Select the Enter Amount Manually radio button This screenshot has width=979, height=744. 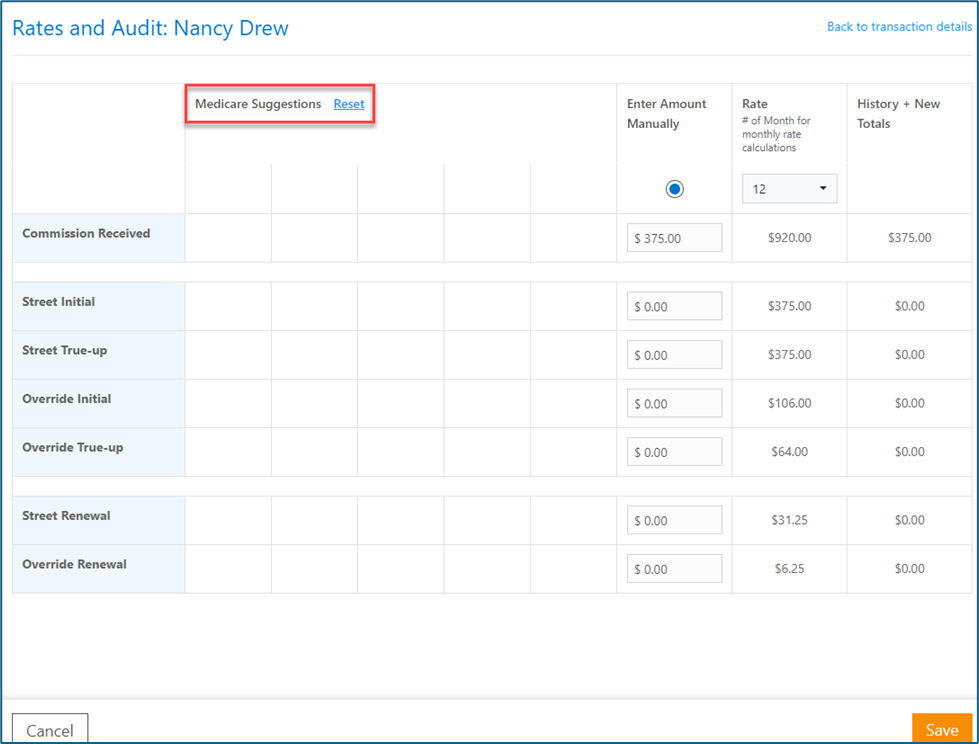[675, 189]
